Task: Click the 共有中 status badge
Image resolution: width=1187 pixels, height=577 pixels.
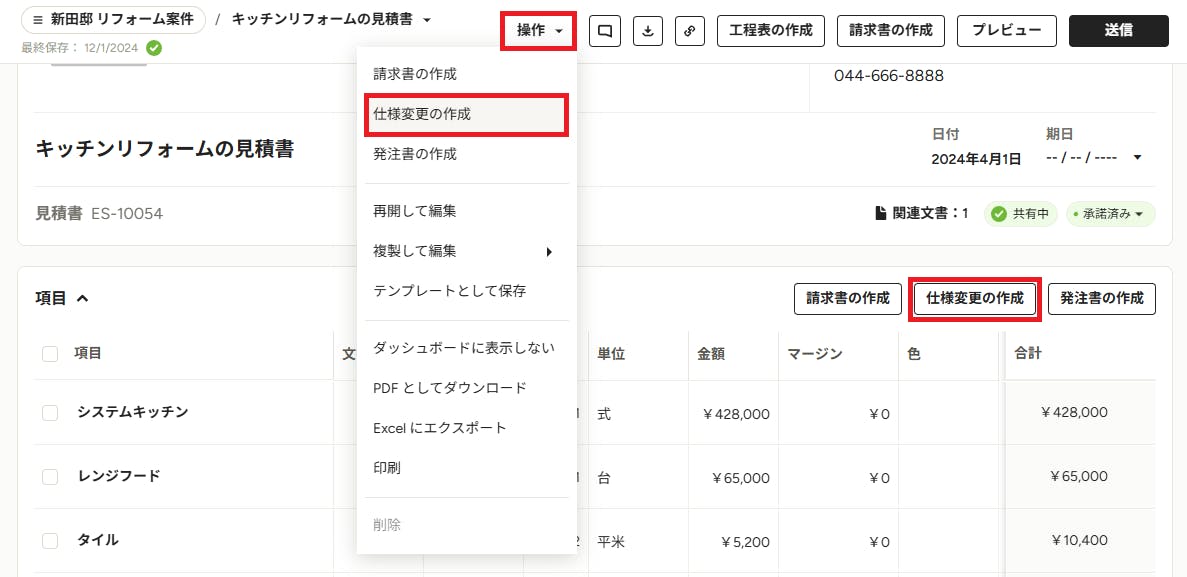Action: pos(1020,214)
